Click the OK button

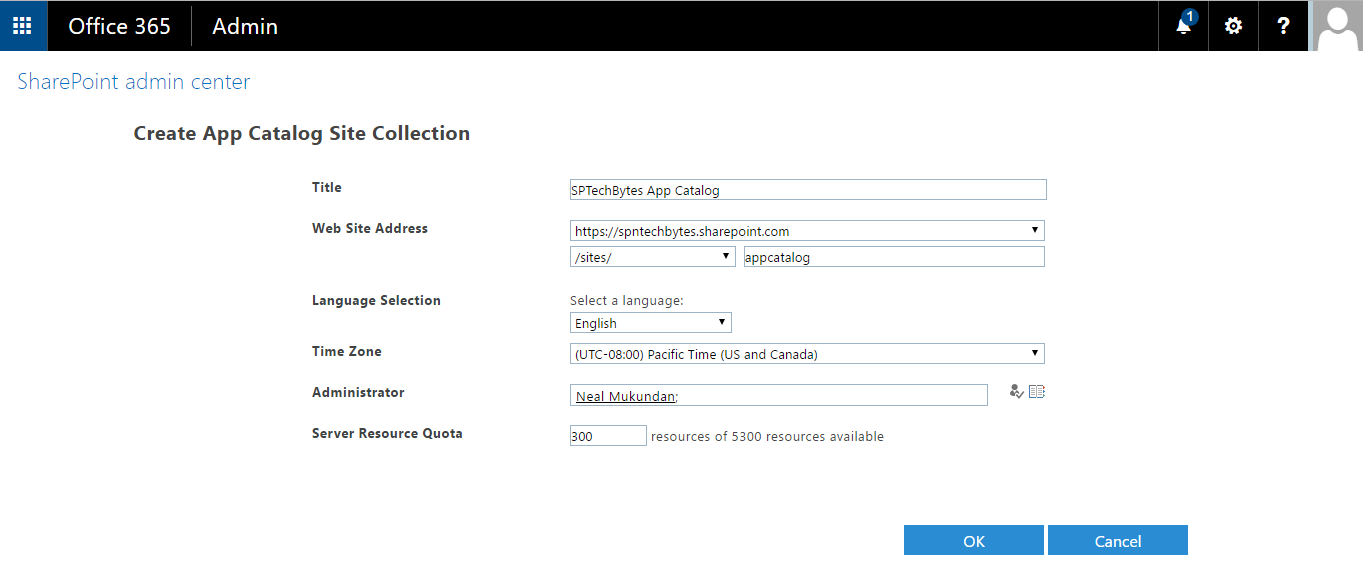pyautogui.click(x=974, y=540)
